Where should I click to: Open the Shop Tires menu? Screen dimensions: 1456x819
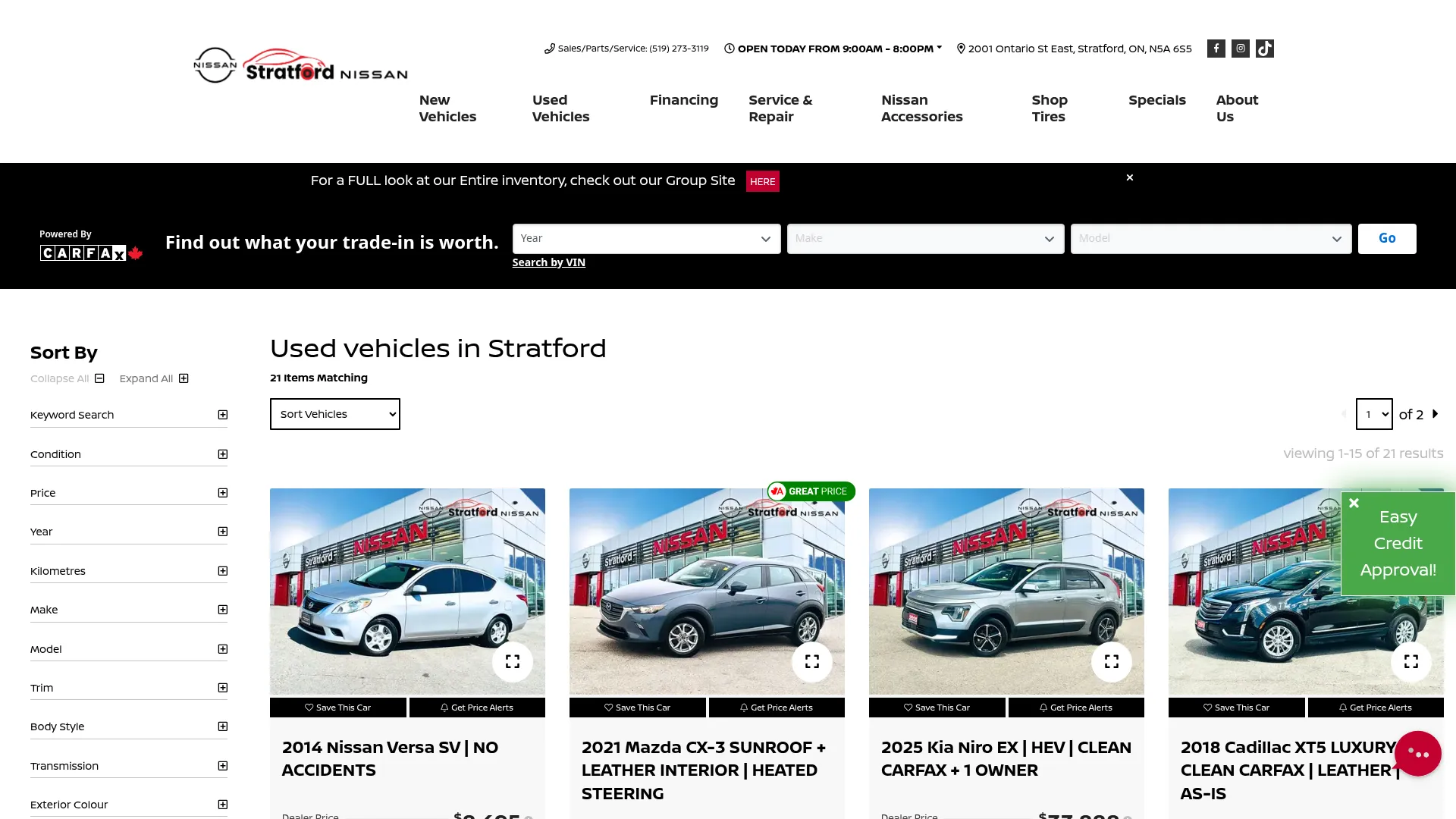pos(1050,108)
